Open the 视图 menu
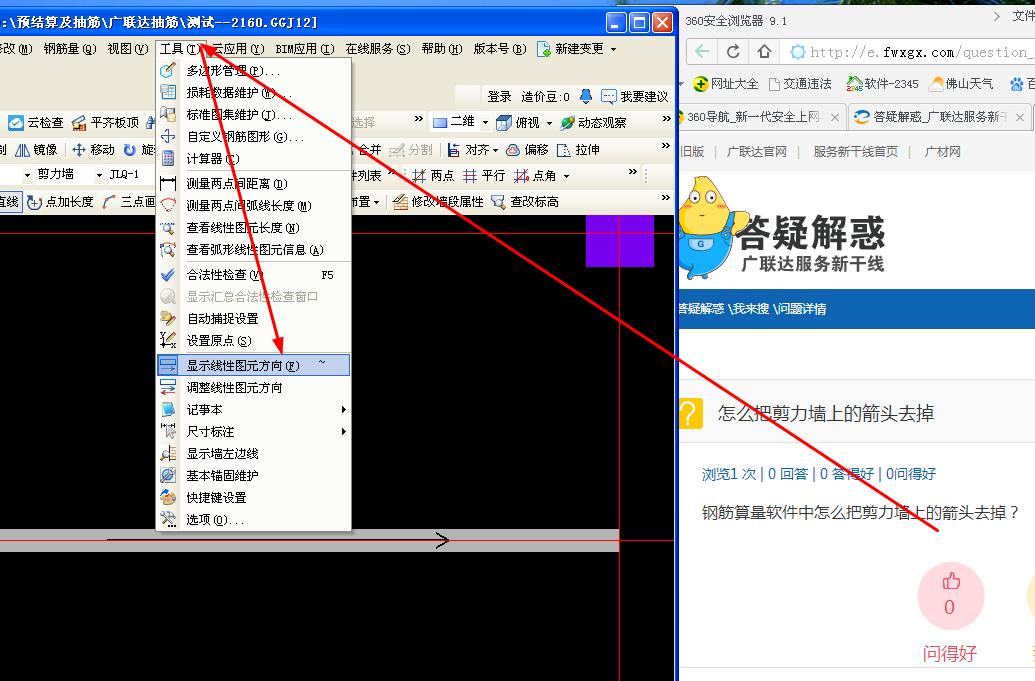This screenshot has height=681, width=1035. click(127, 49)
